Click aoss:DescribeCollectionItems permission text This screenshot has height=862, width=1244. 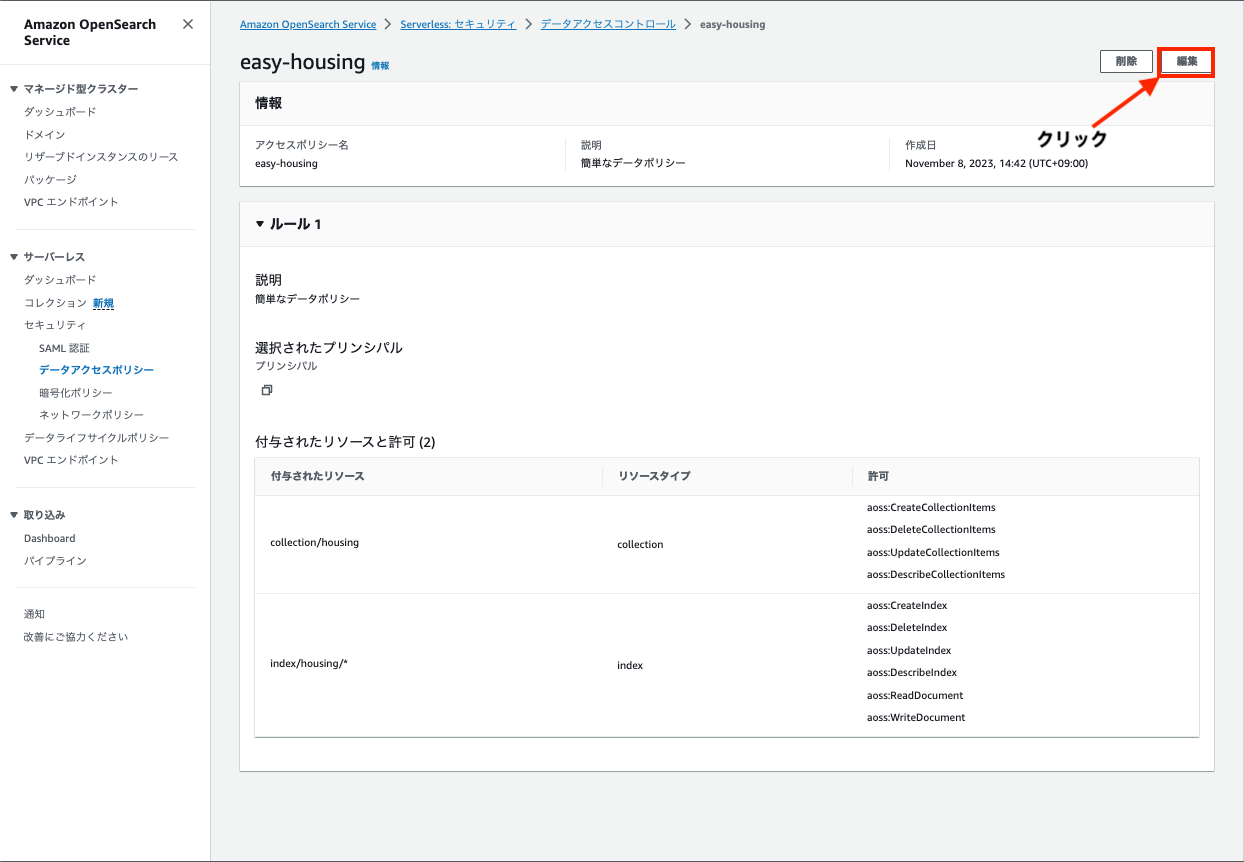coord(936,574)
